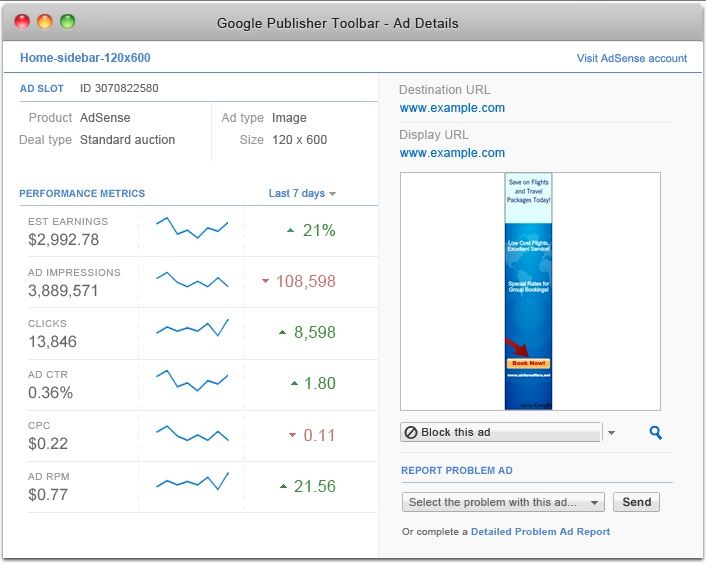Image resolution: width=706 pixels, height=565 pixels.
Task: Open the Last 7 days date range dropdown
Action: point(302,193)
